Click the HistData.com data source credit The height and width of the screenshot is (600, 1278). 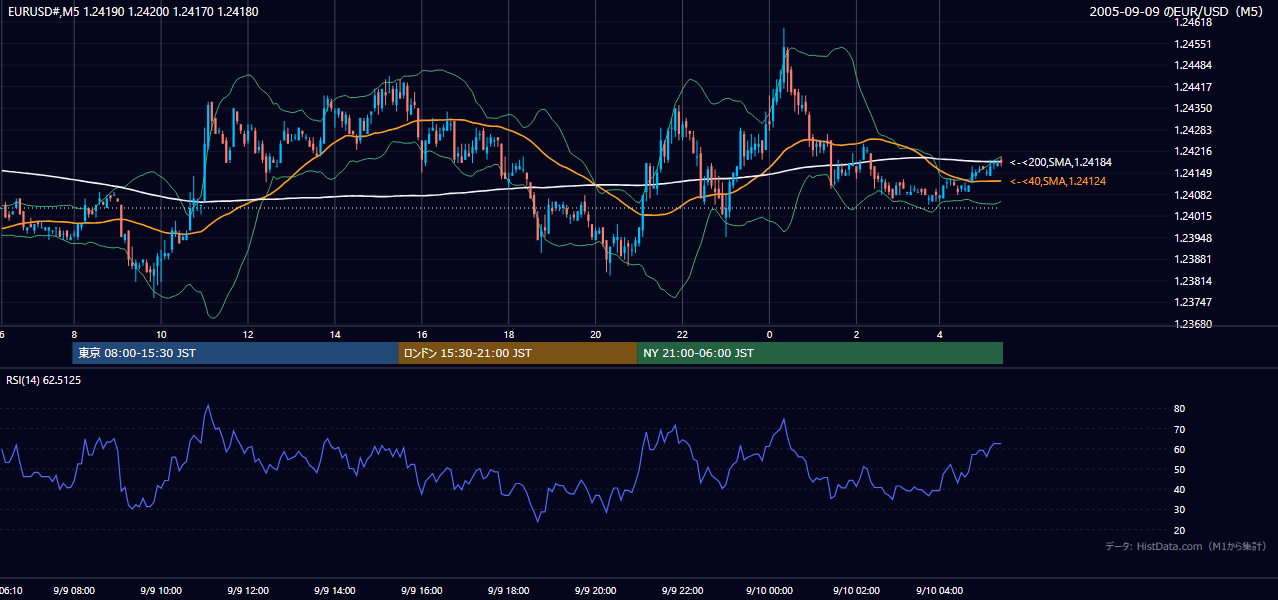tap(1186, 546)
